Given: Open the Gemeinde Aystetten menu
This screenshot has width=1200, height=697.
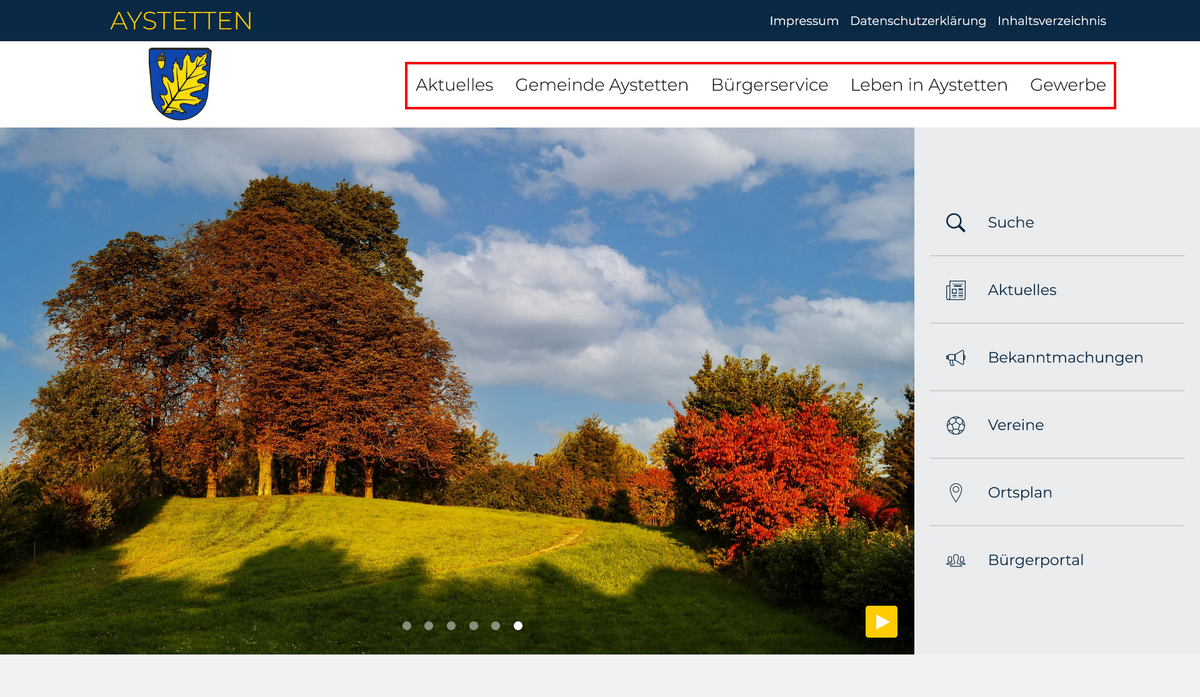Looking at the screenshot, I should pyautogui.click(x=602, y=85).
